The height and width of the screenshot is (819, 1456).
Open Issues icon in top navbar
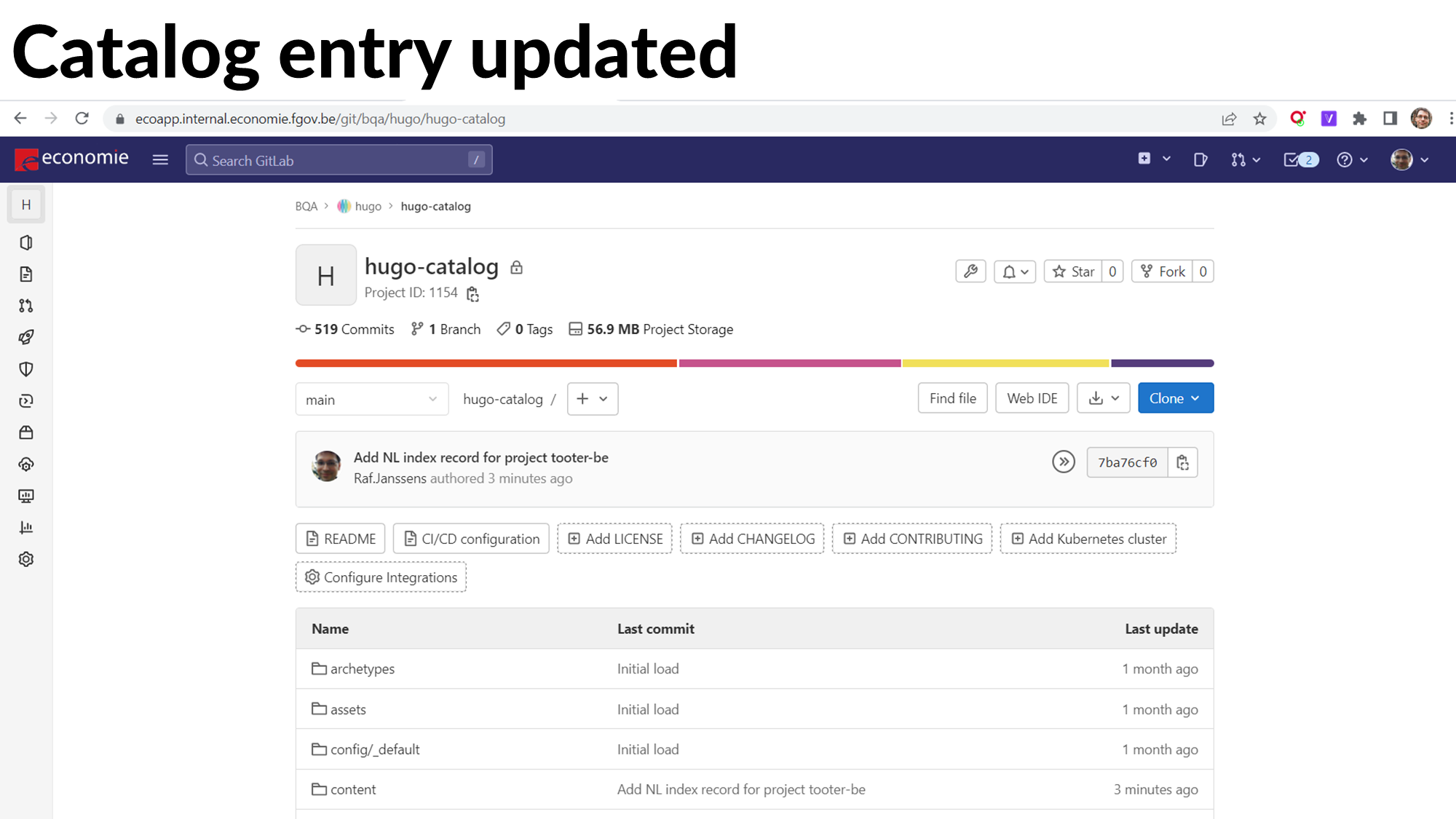pos(1200,159)
